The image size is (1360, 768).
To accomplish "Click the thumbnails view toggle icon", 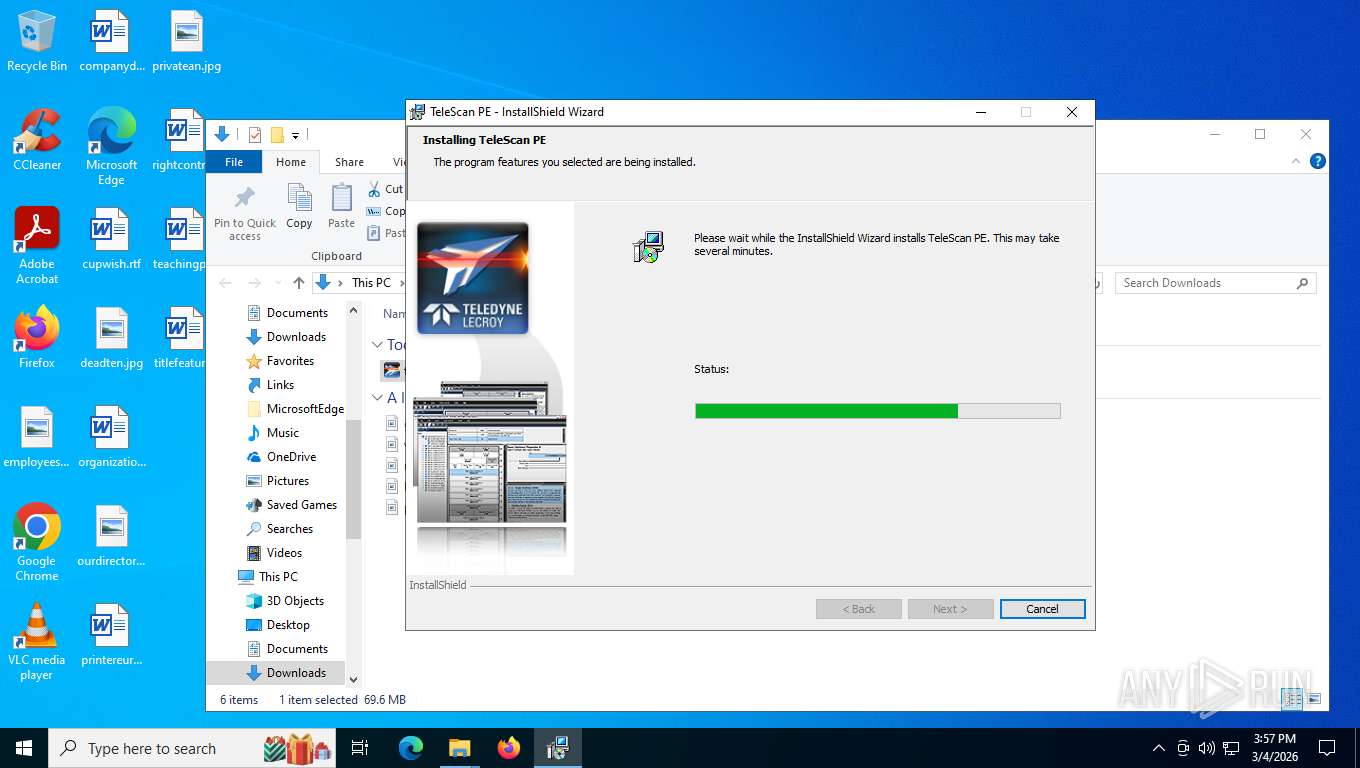I will tap(1314, 699).
